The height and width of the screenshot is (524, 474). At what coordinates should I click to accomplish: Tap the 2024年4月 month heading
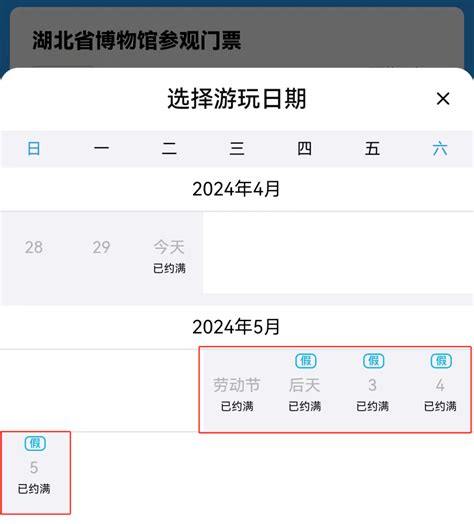[x=236, y=189]
